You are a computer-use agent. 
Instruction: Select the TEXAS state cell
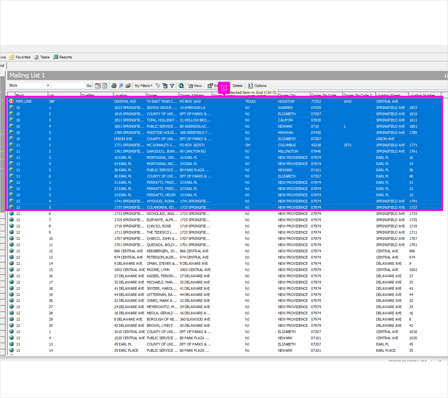click(250, 101)
